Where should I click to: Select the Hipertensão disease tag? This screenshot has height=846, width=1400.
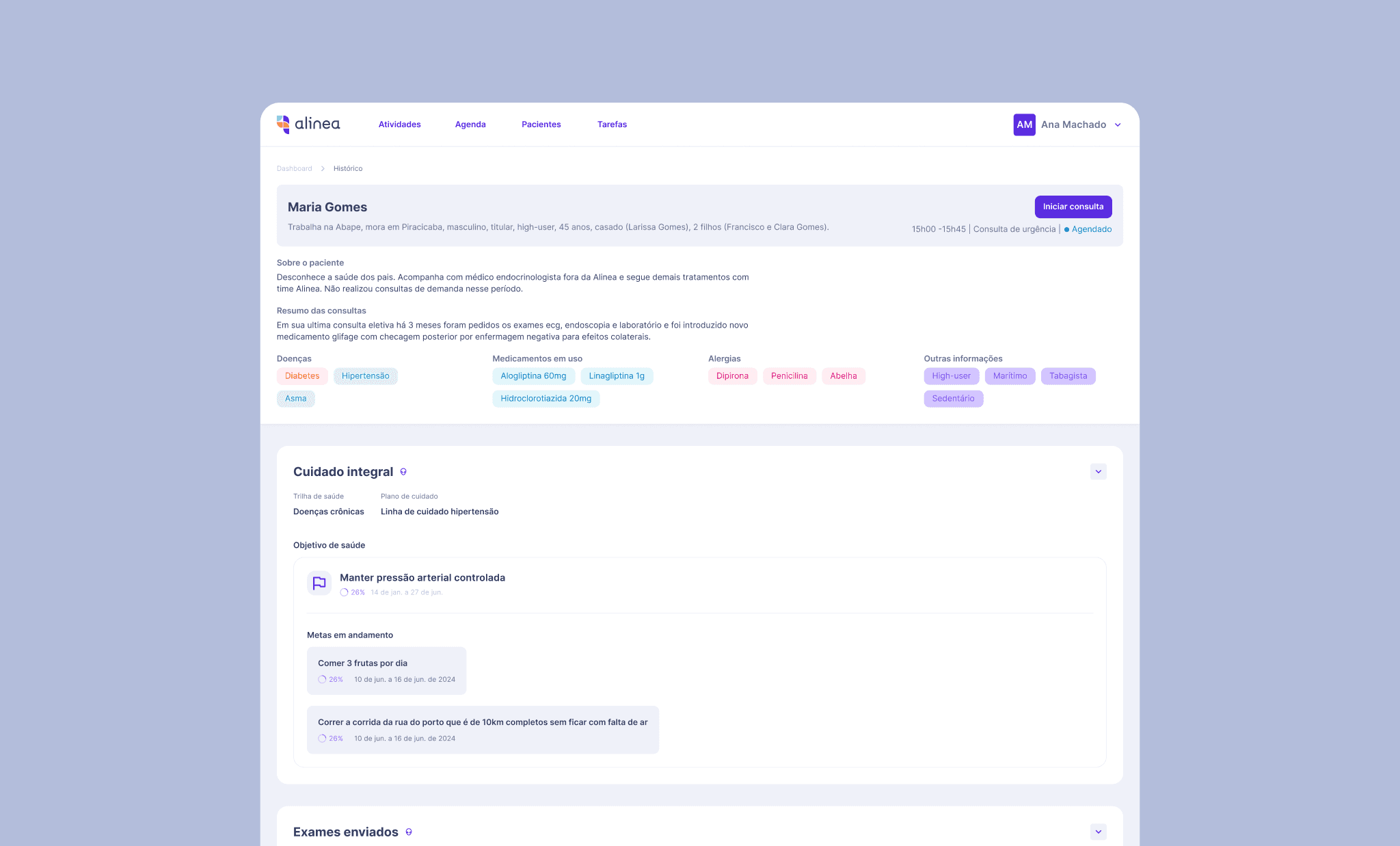365,376
